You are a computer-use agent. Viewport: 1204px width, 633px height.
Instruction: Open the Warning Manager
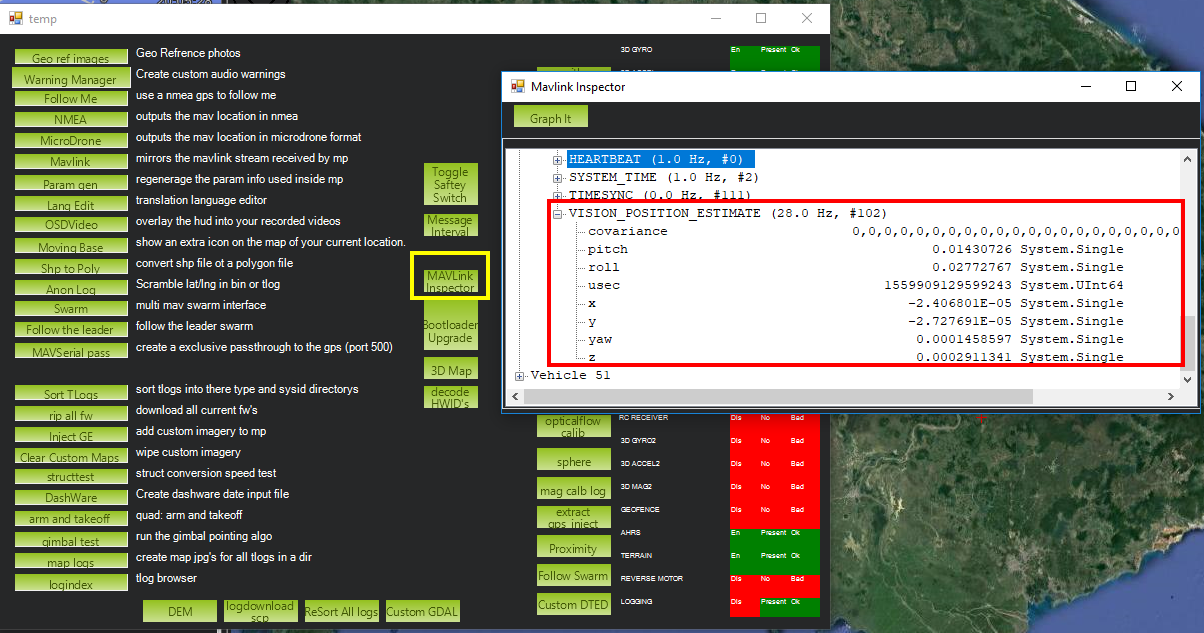point(71,77)
